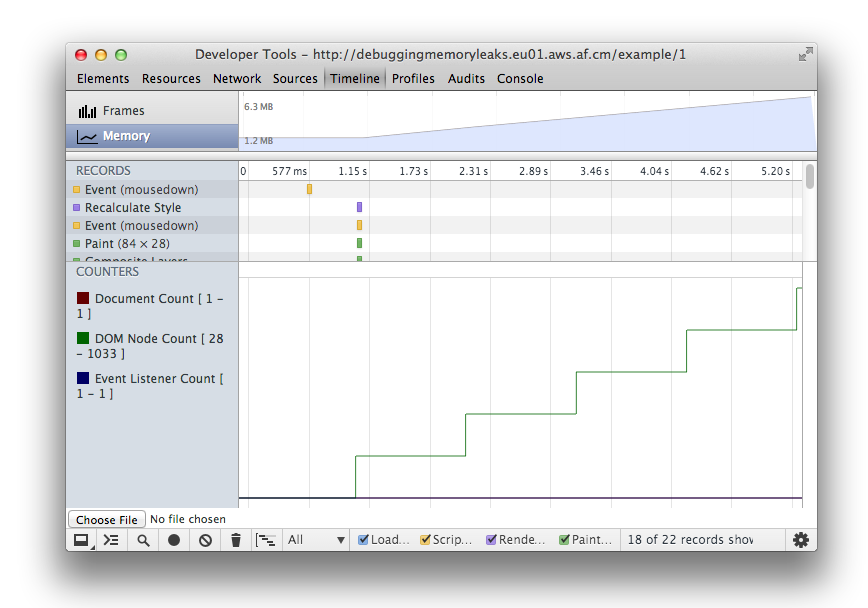This screenshot has height=608, width=868.
Task: Disable the Rendering filter checkbox
Action: pyautogui.click(x=491, y=540)
